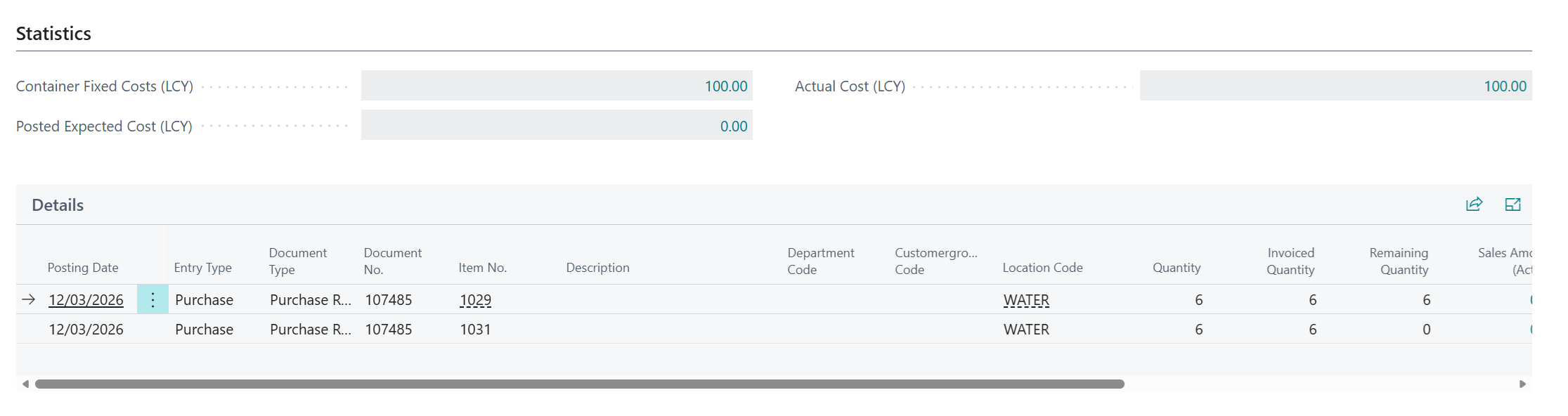Drill into Posted Expected Cost 0.00

click(733, 126)
